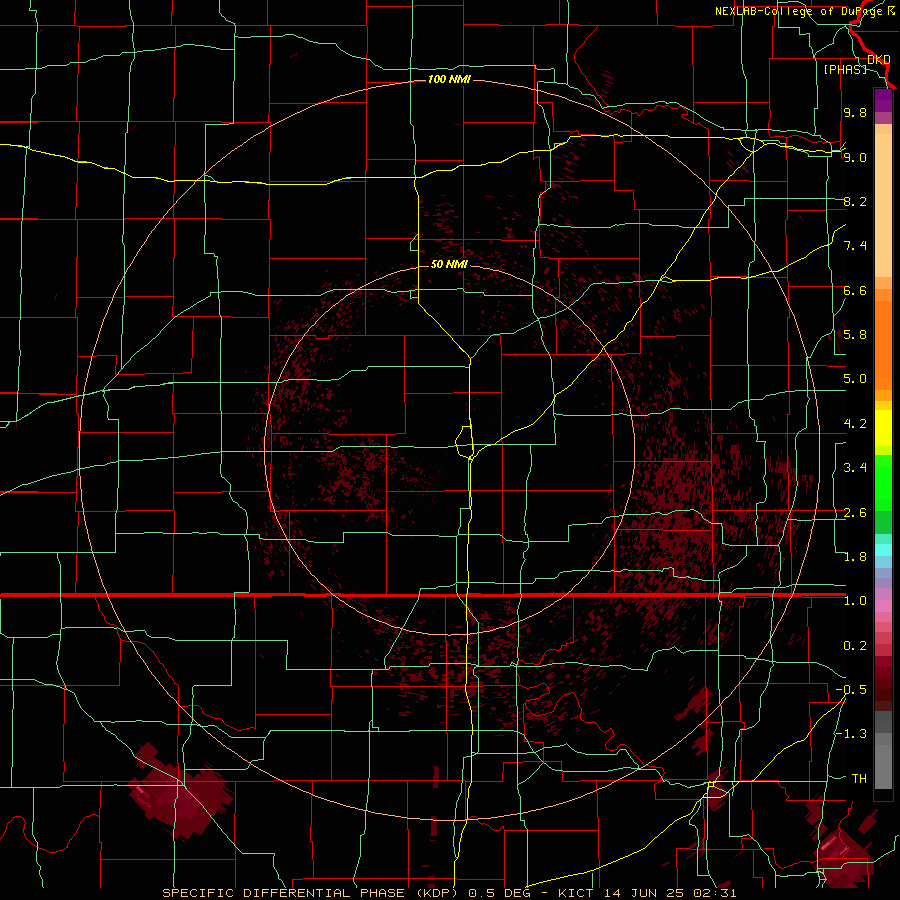Click the 1.0 scale value
Image resolution: width=900 pixels, height=900 pixels.
click(x=855, y=601)
